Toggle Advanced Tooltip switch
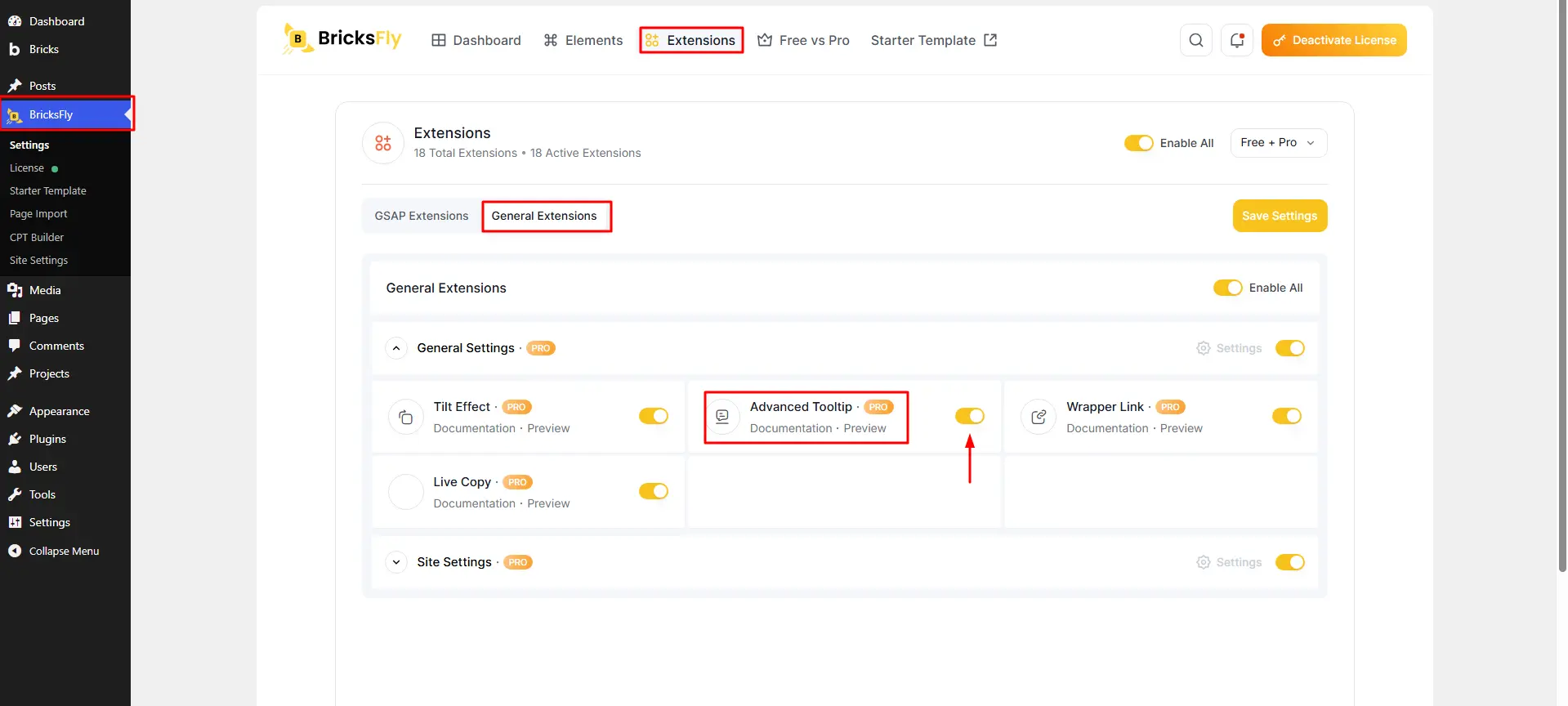Viewport: 1568px width, 706px height. coord(970,416)
